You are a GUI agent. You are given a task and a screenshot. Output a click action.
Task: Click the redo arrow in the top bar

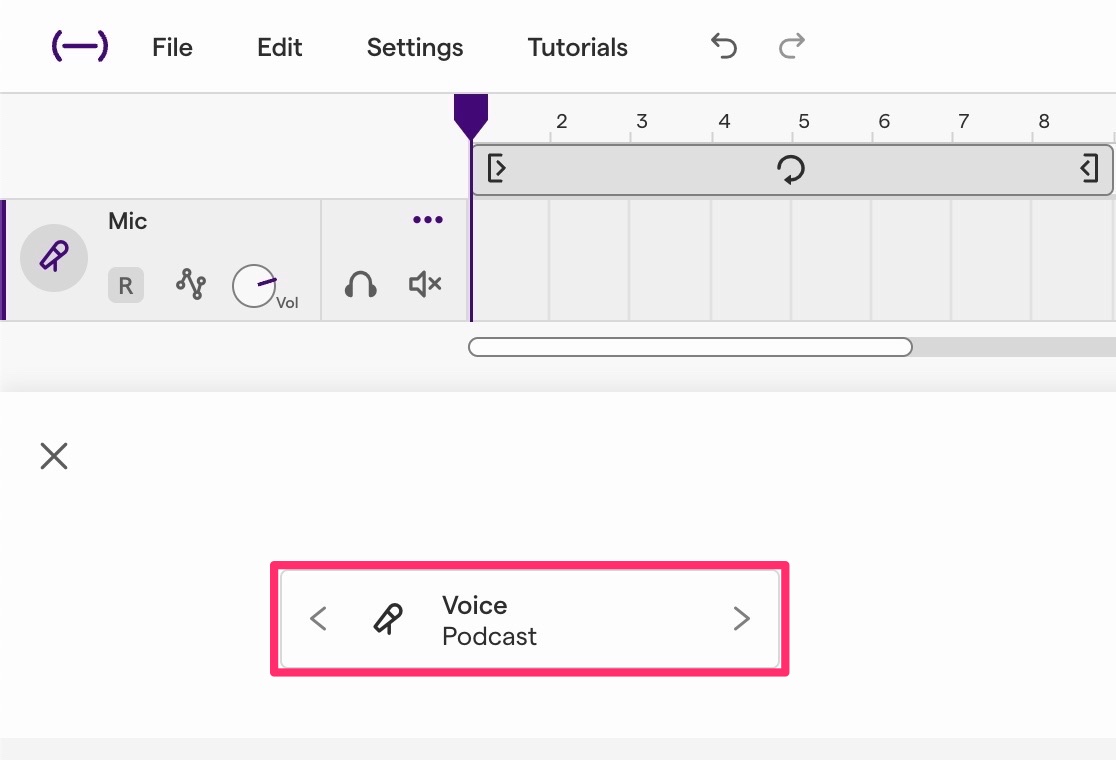(x=790, y=46)
